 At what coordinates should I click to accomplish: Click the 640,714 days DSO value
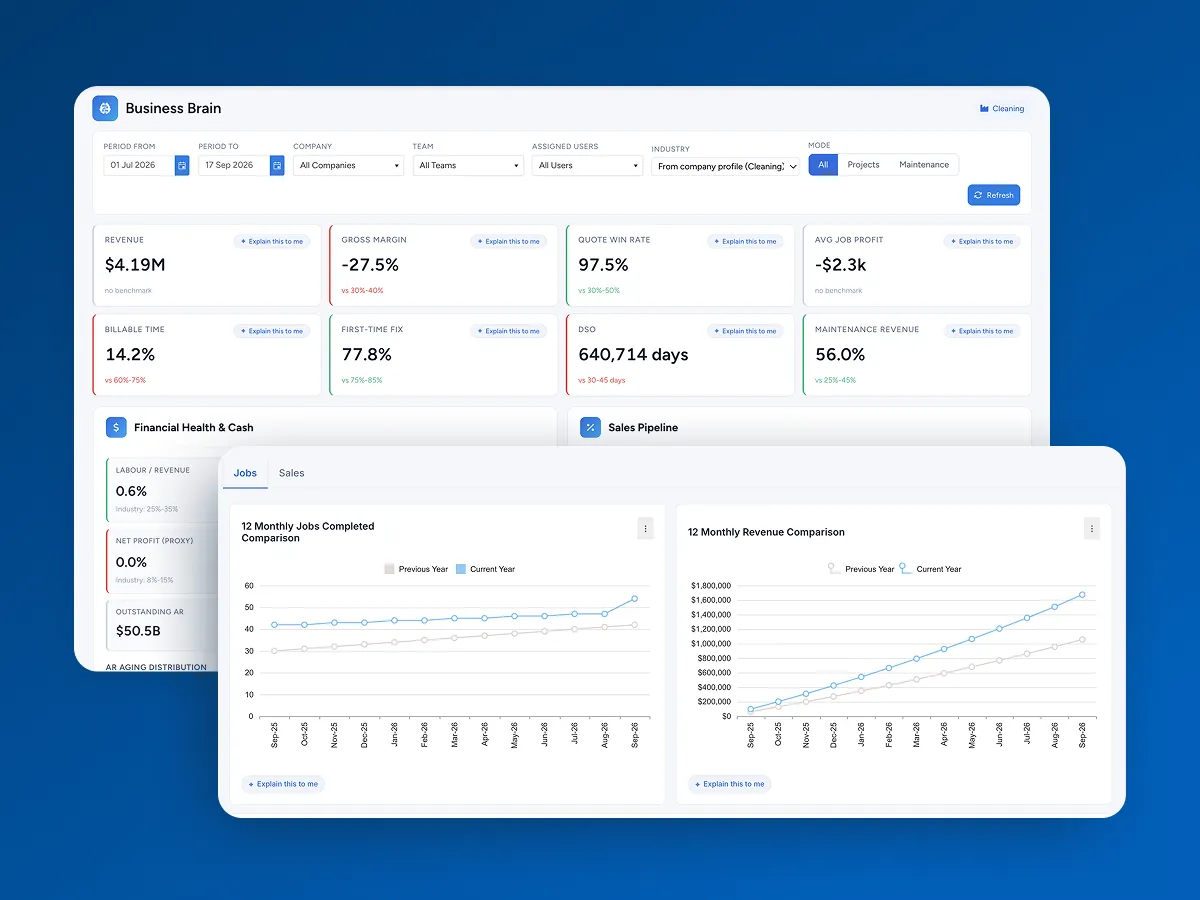(x=633, y=355)
